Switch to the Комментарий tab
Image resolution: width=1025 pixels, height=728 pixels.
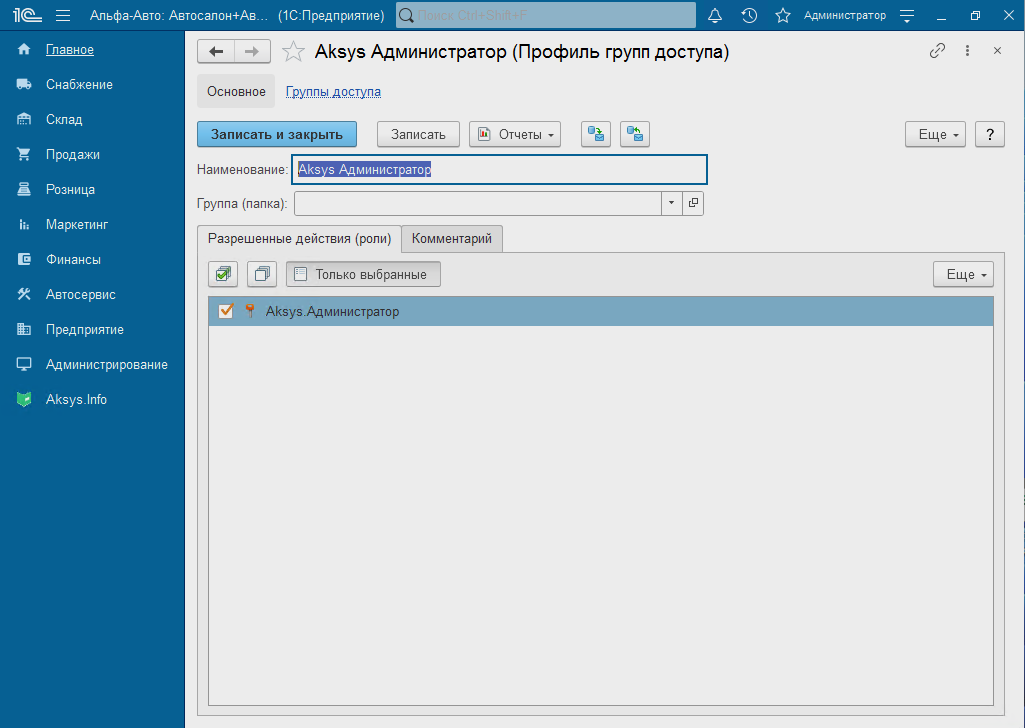click(x=452, y=239)
